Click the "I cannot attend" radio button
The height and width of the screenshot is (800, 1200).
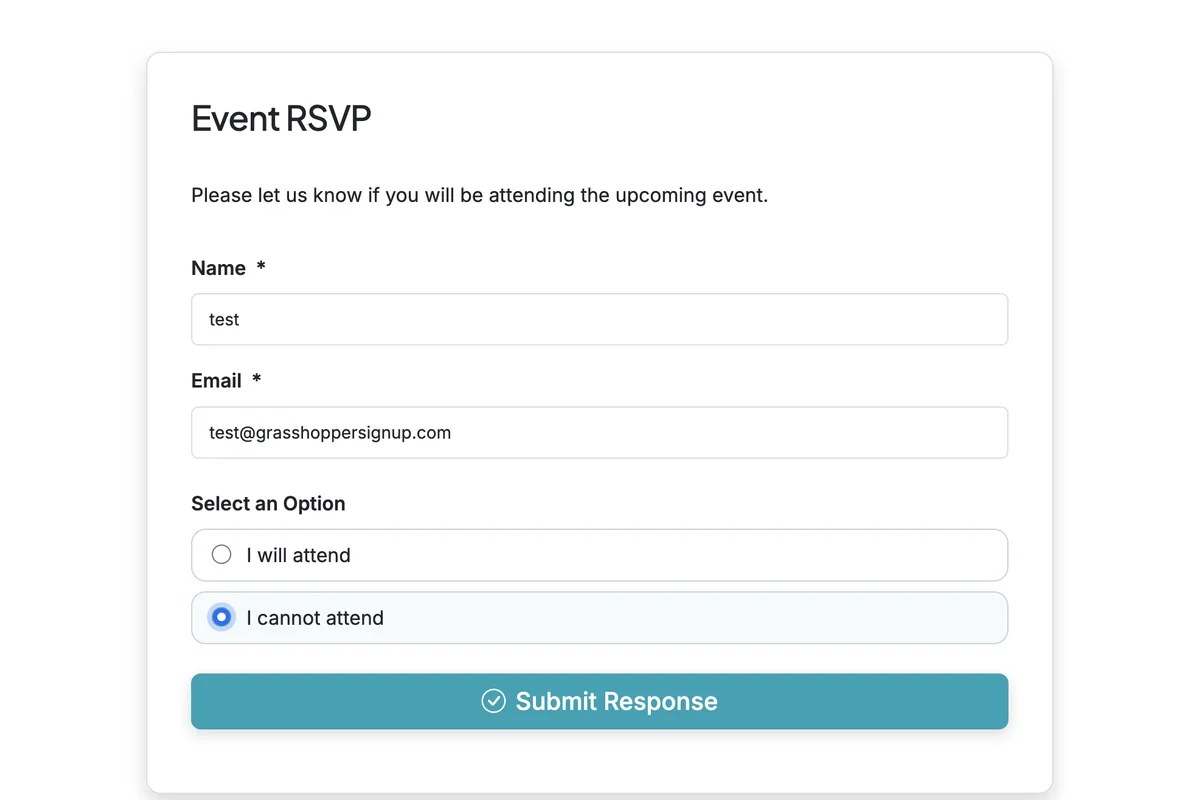(222, 617)
